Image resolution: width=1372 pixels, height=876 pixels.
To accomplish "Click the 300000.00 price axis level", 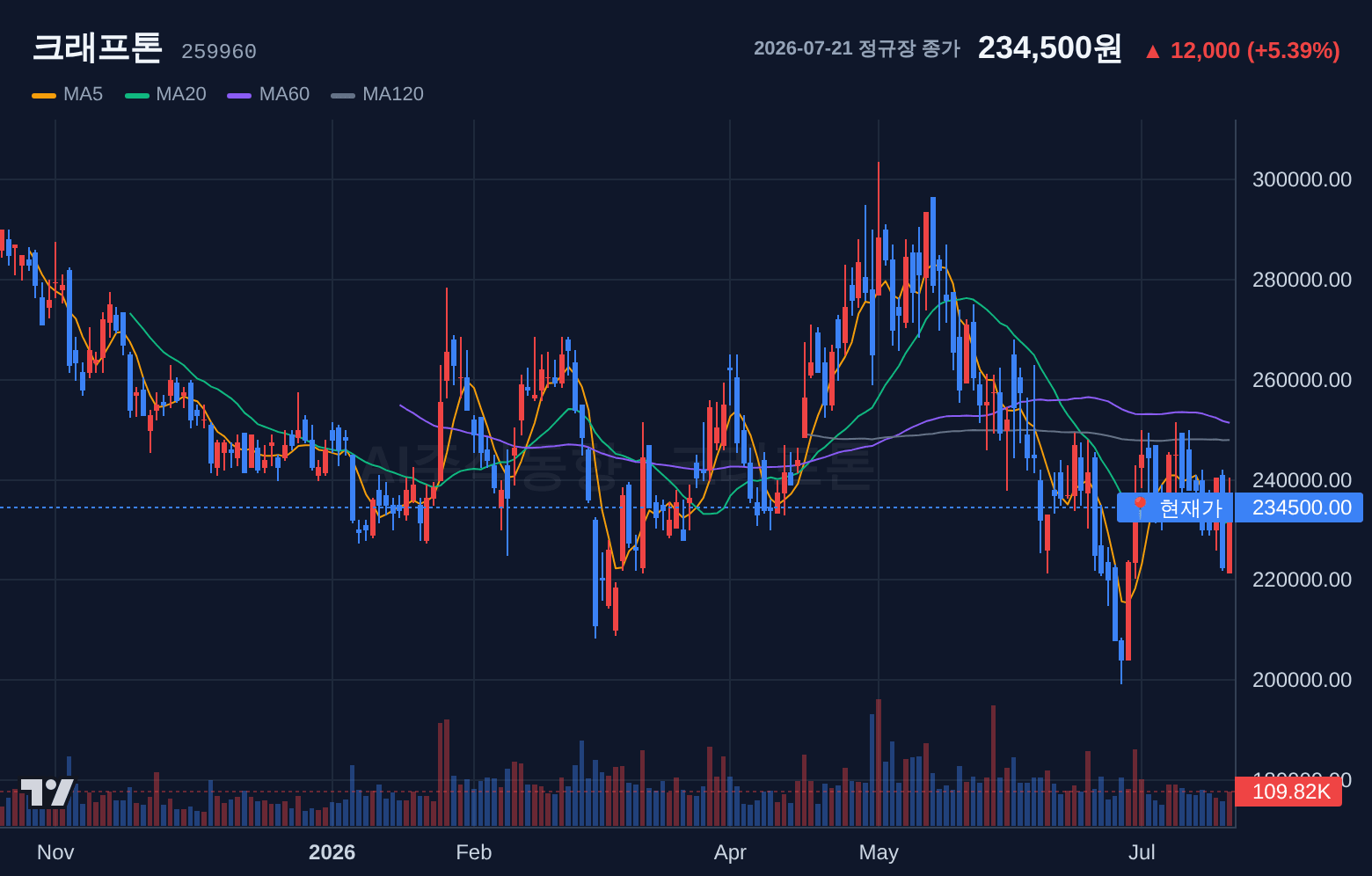I will 1302,179.
